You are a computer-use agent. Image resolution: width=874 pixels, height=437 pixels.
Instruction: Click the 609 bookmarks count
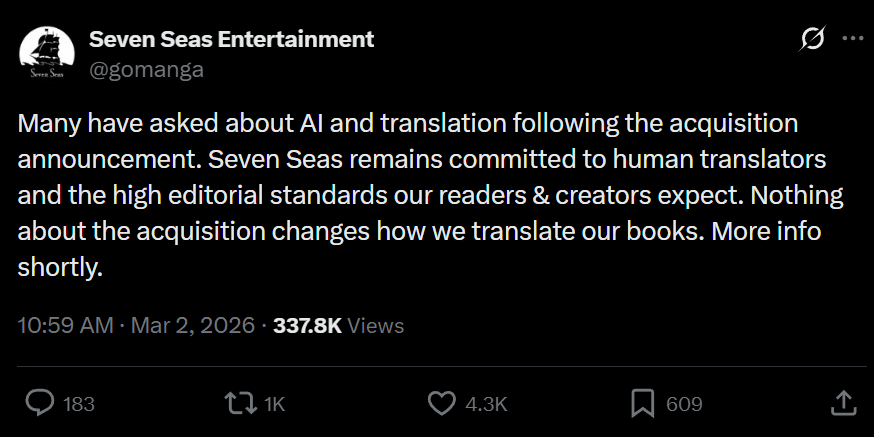point(683,404)
